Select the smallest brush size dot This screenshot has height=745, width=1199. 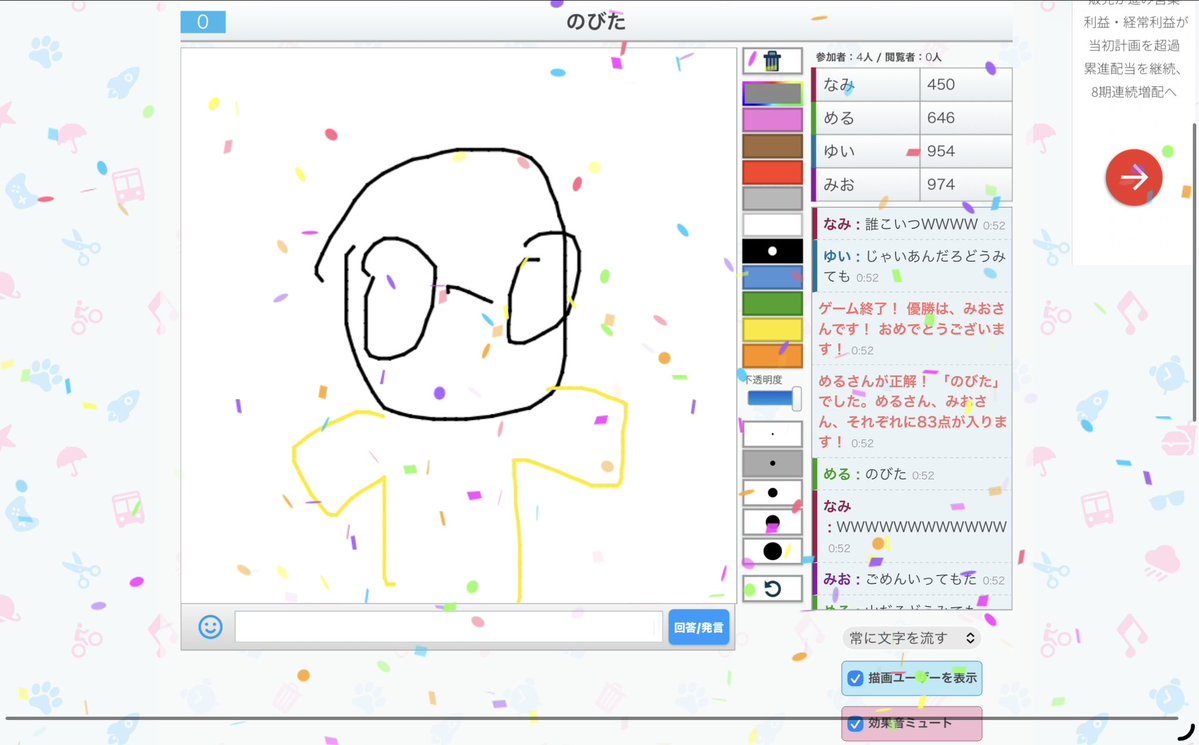[772, 434]
